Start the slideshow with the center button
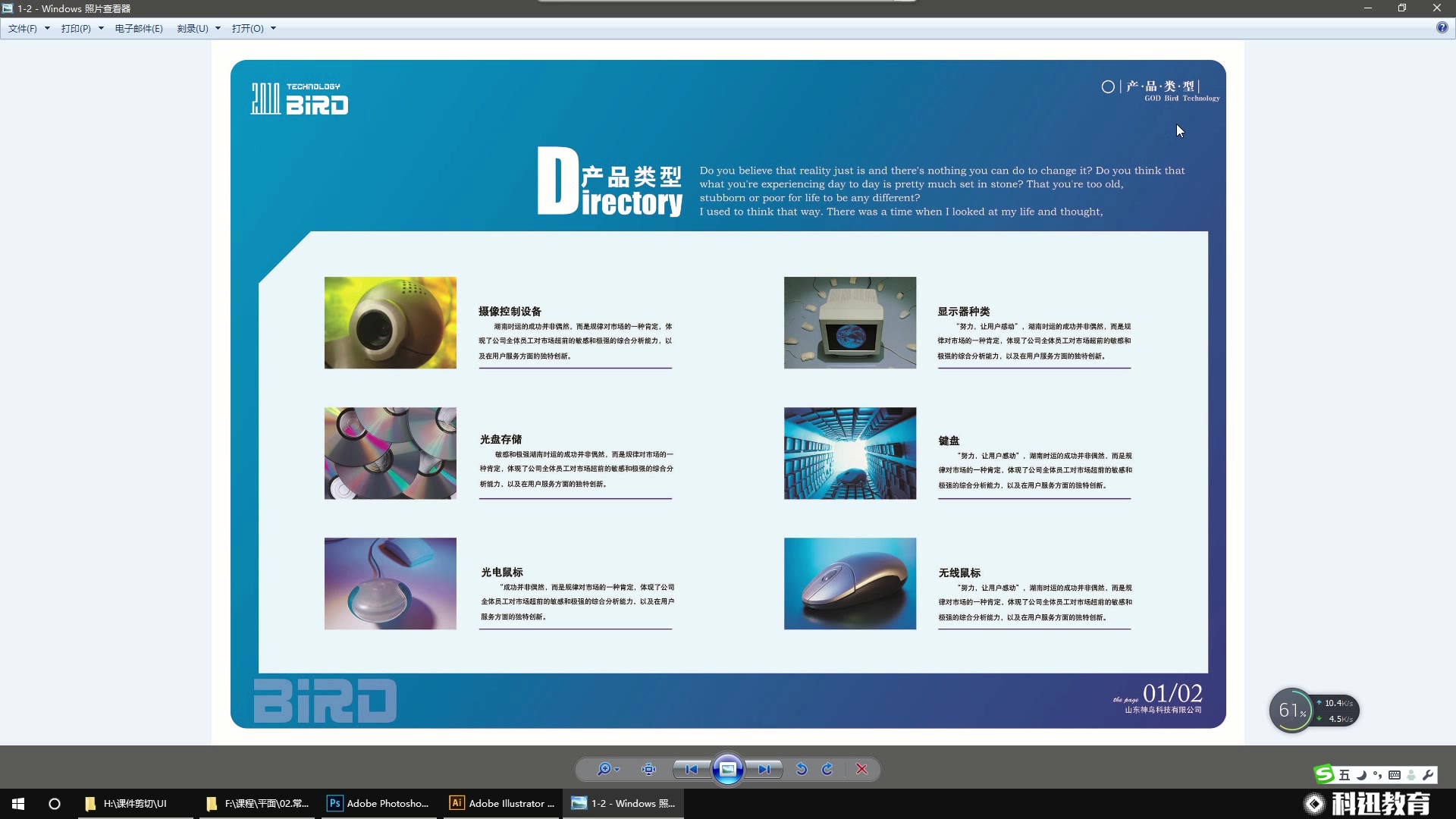The height and width of the screenshot is (819, 1456). 727,769
